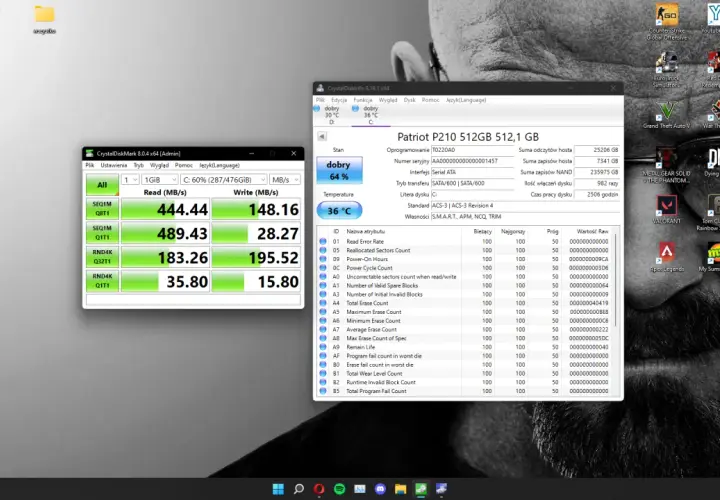
Task: Open Funkcja menu in CrystalDiskInfo
Action: [363, 100]
